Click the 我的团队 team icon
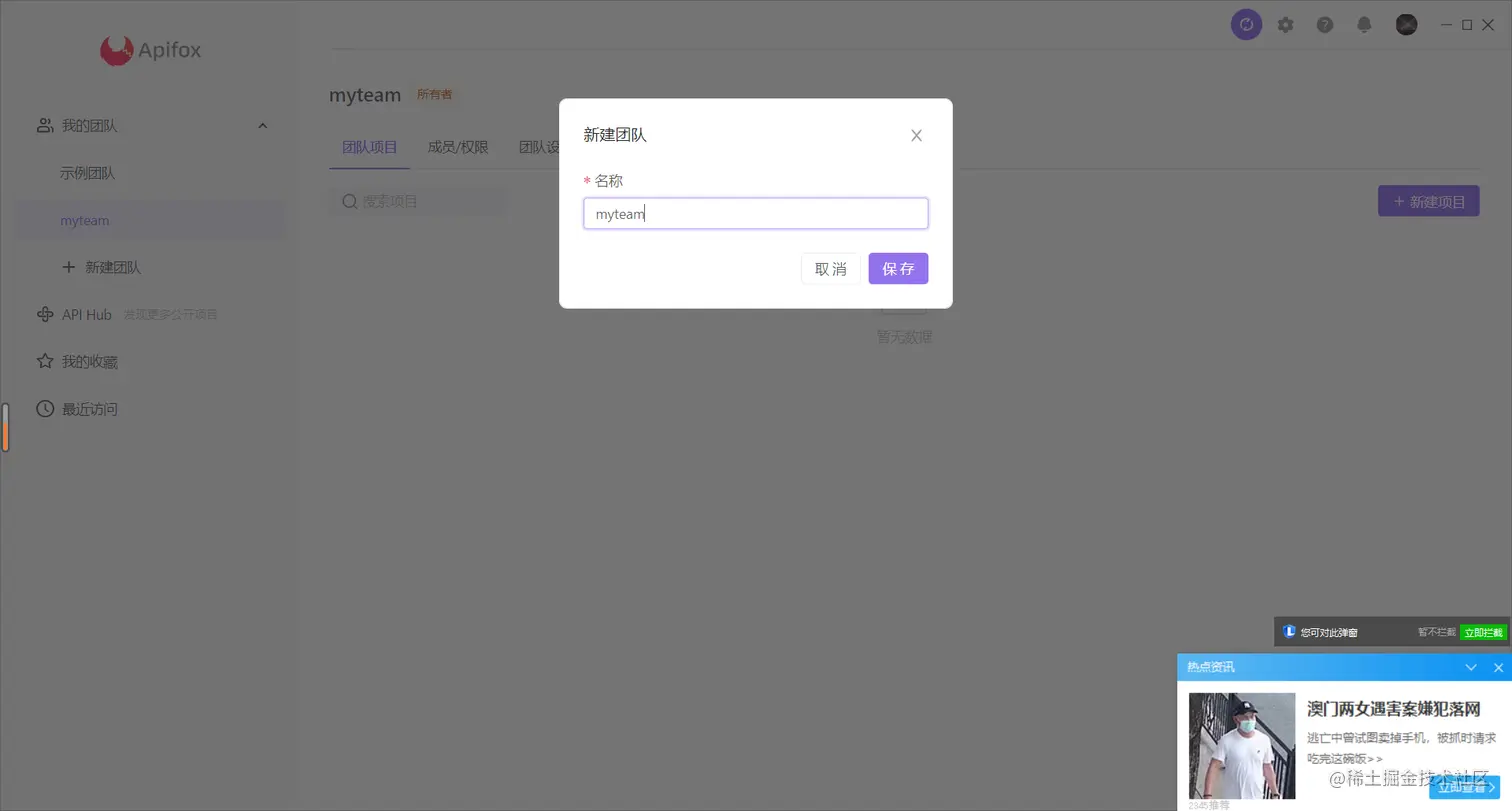The height and width of the screenshot is (811, 1512). coord(45,125)
